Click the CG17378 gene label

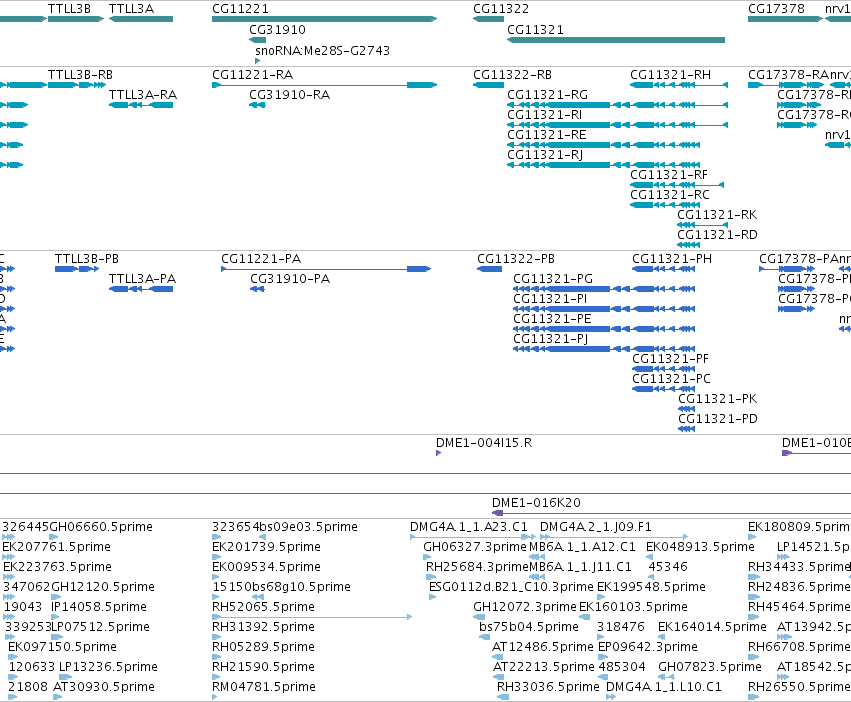click(776, 9)
